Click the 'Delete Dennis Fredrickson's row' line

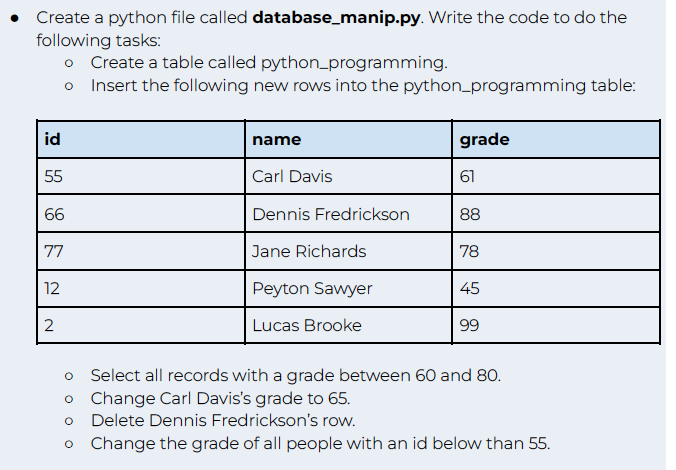(x=223, y=420)
